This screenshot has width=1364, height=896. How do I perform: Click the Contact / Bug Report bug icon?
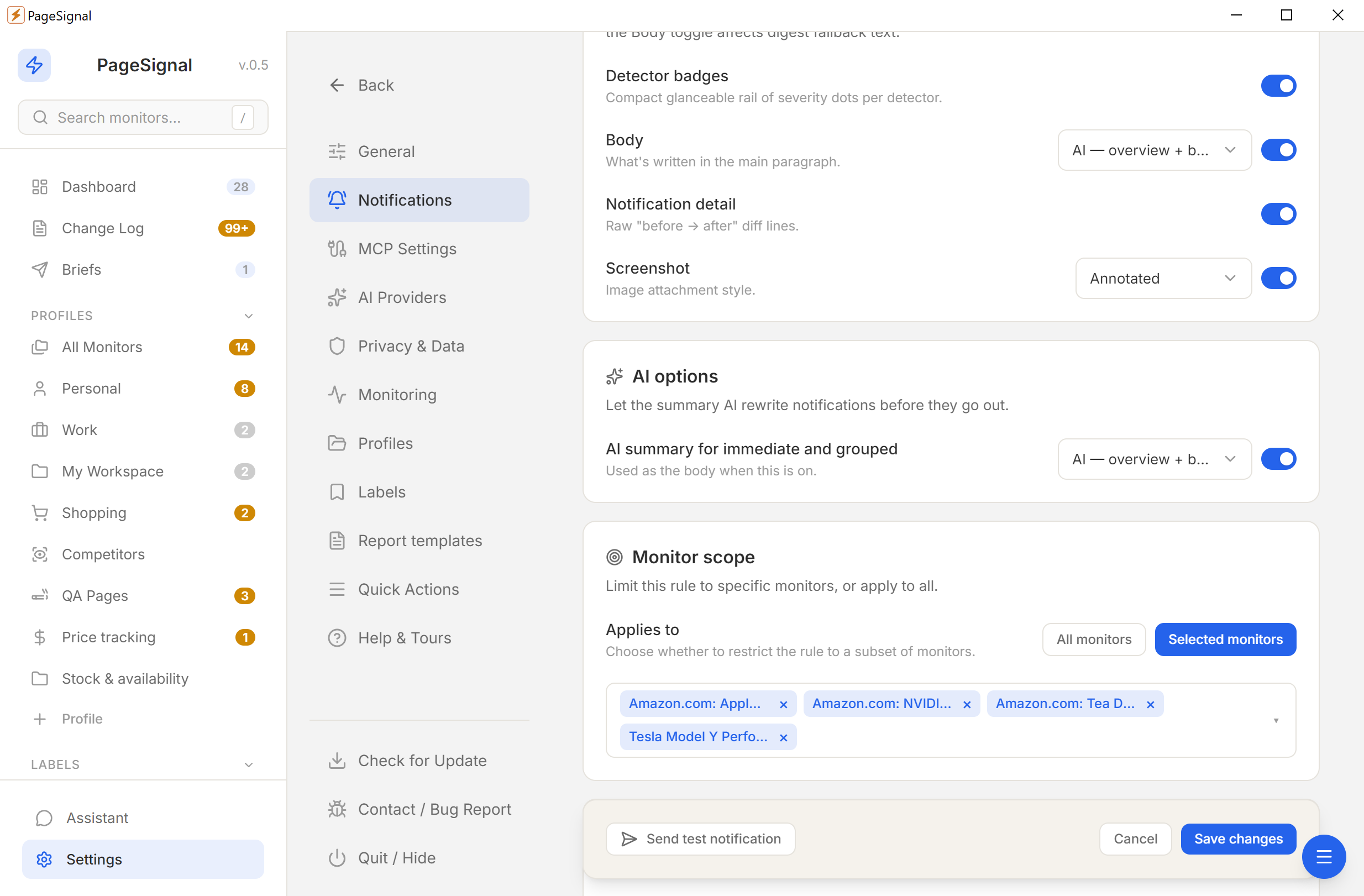(x=337, y=809)
